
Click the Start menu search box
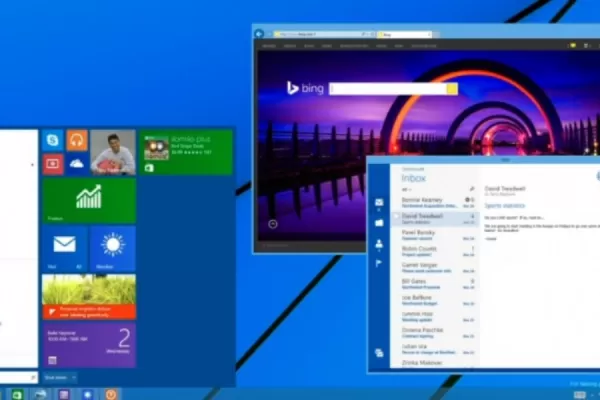click(18, 377)
